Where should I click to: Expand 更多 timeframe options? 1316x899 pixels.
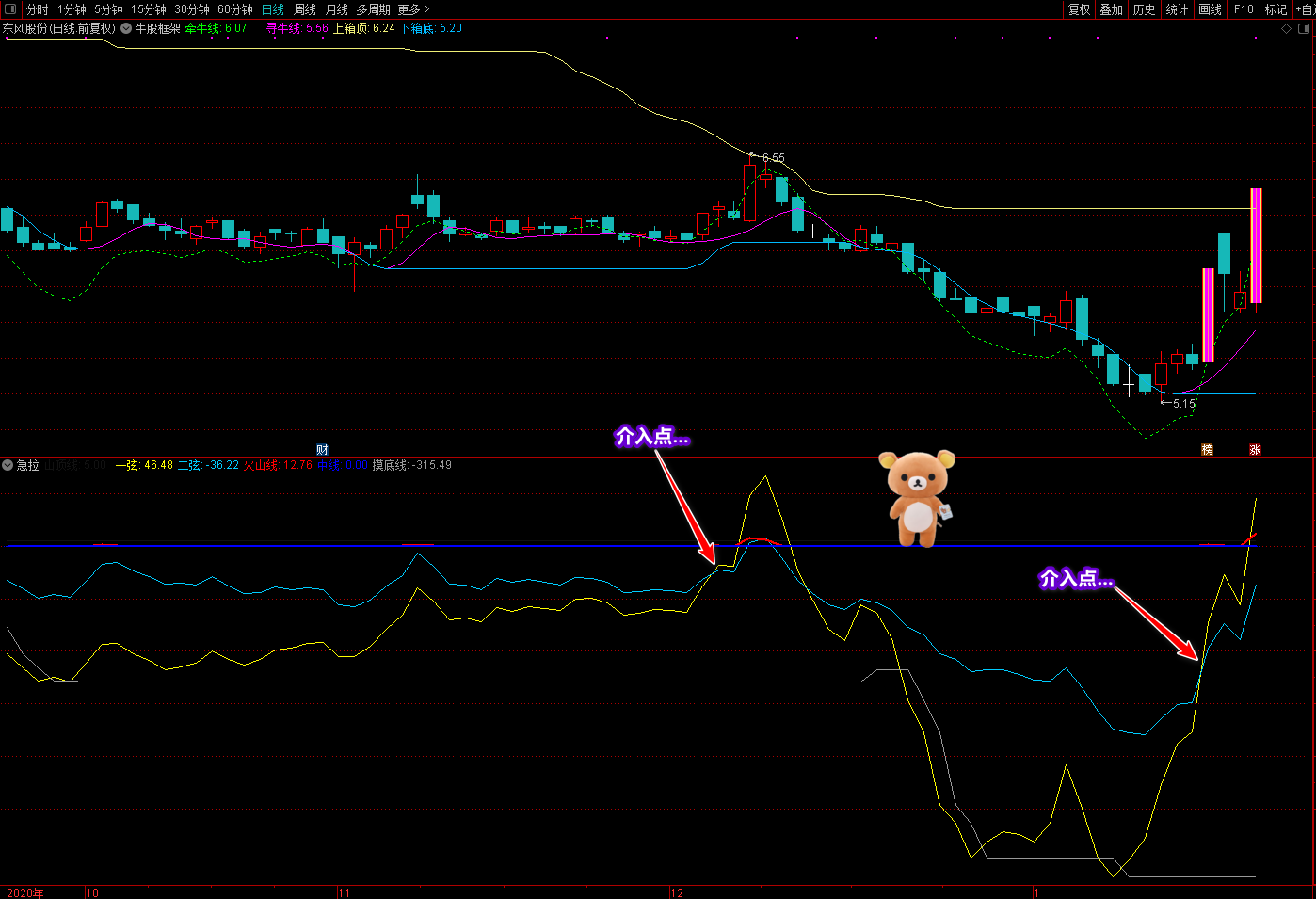coord(413,9)
